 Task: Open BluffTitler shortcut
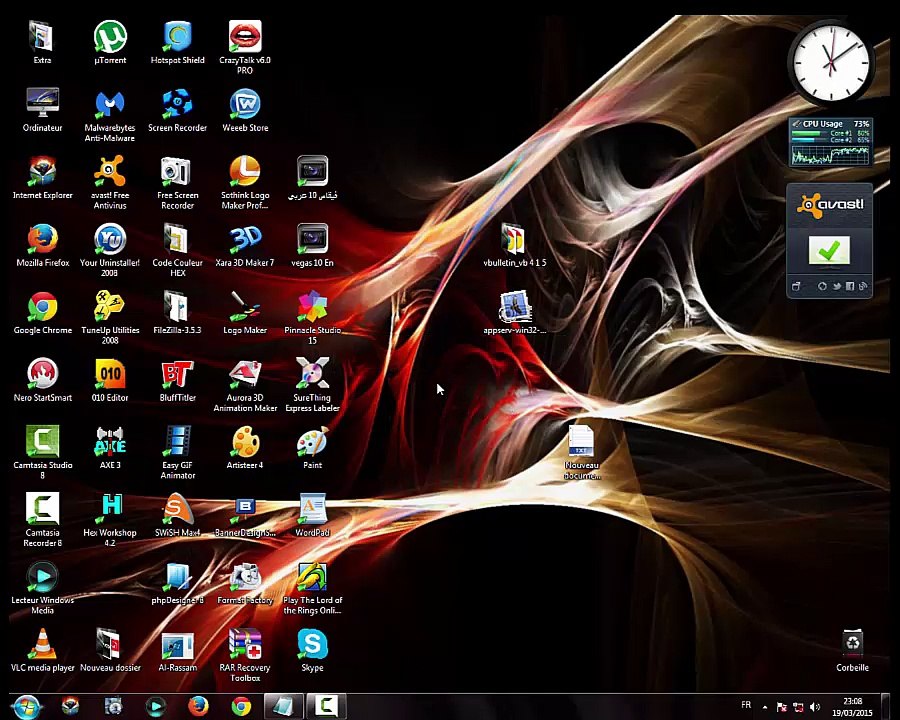pyautogui.click(x=177, y=380)
